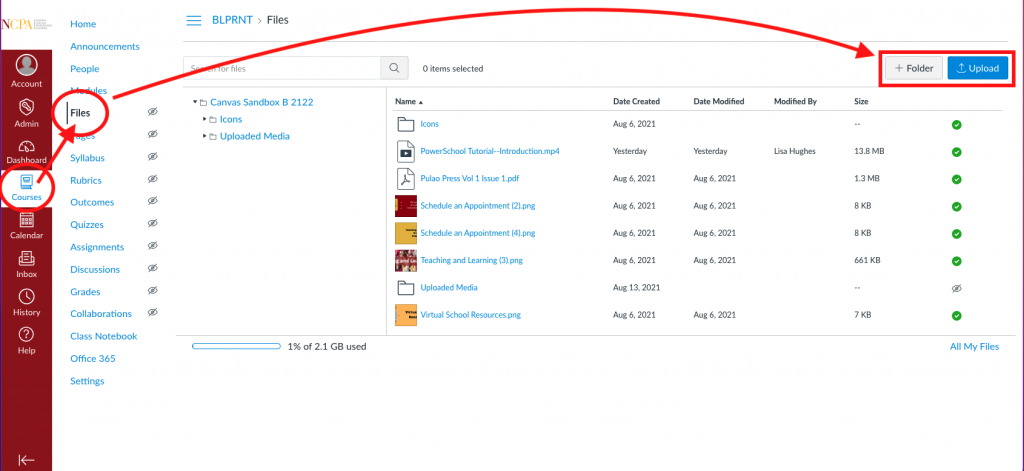The image size is (1024, 471).
Task: Click the Help question mark icon
Action: tap(26, 336)
